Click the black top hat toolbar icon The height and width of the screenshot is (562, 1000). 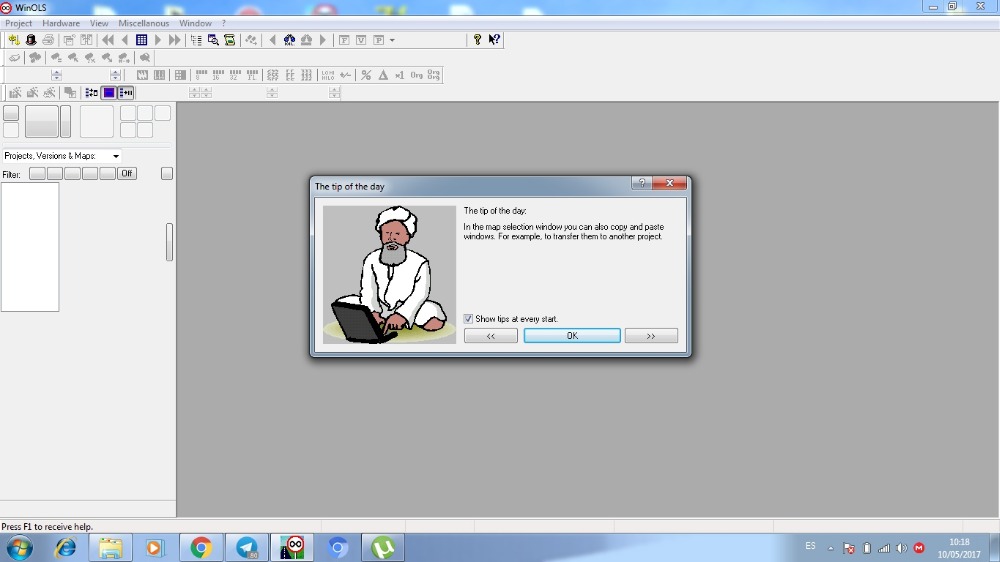31,40
